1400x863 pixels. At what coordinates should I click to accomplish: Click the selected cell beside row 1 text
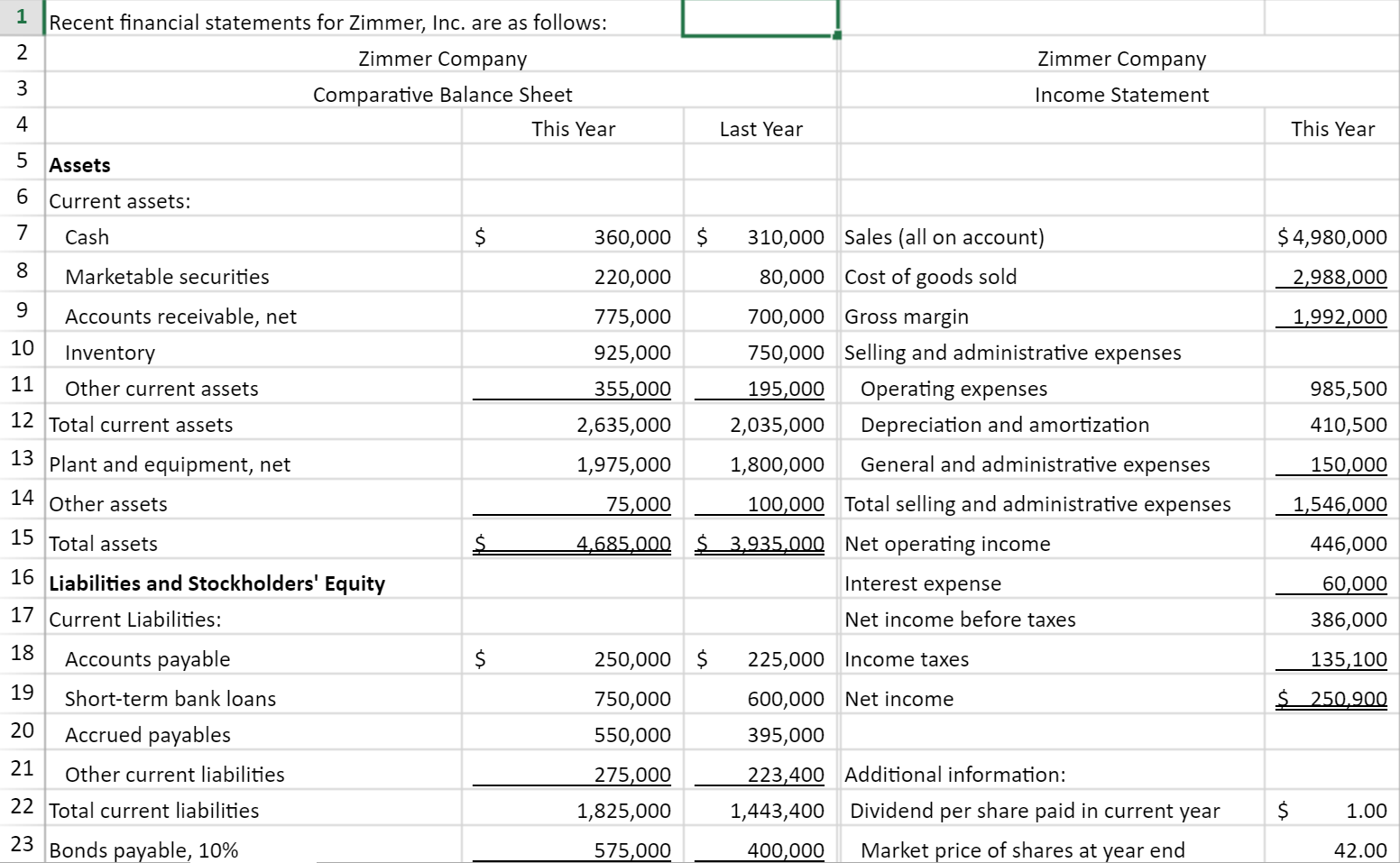click(x=758, y=16)
